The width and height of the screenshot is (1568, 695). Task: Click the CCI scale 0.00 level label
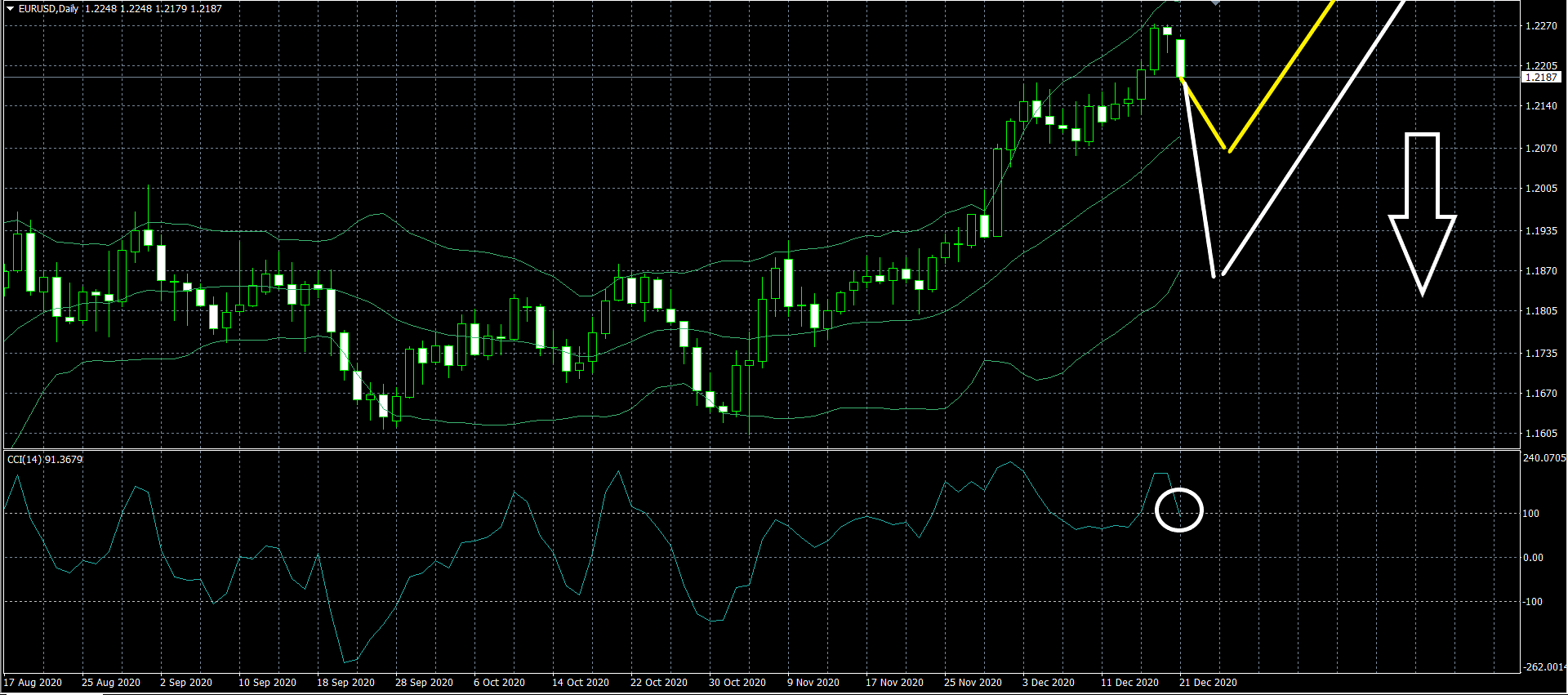1534,558
